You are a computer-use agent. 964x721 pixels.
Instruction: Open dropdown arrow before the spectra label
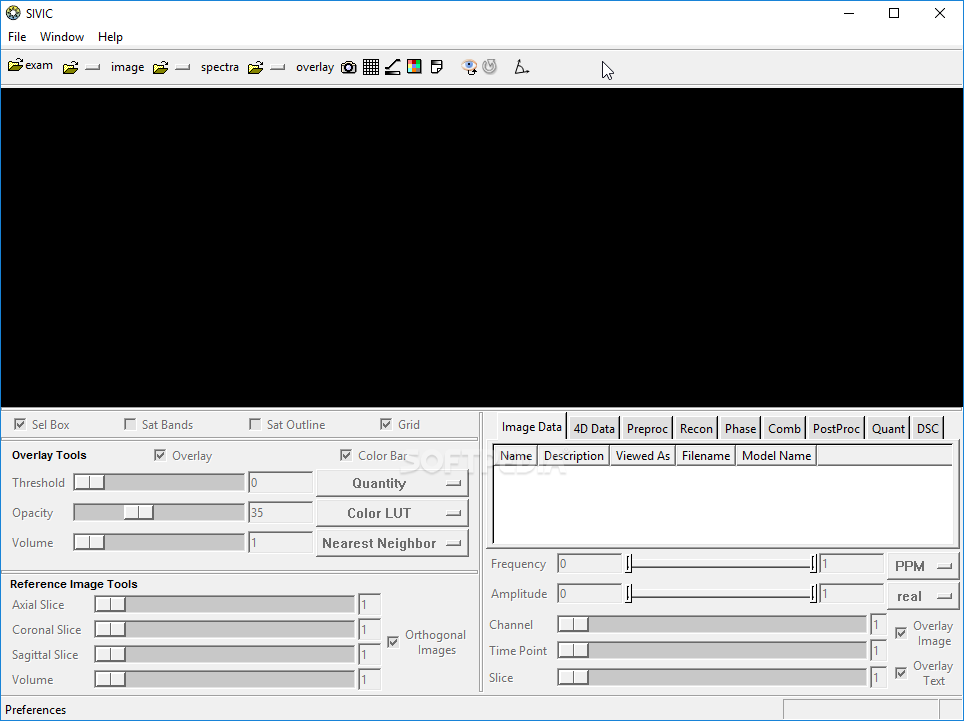pos(183,67)
